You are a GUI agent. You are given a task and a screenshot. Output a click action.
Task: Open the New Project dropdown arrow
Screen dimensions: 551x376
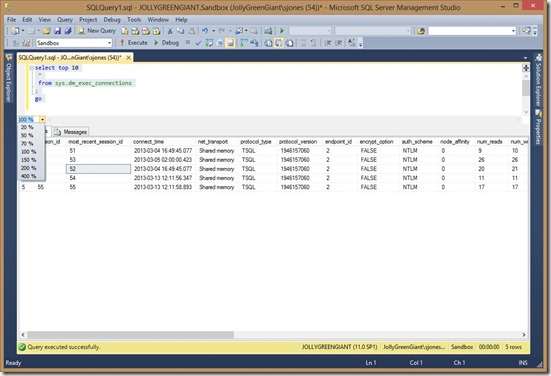[x=23, y=31]
